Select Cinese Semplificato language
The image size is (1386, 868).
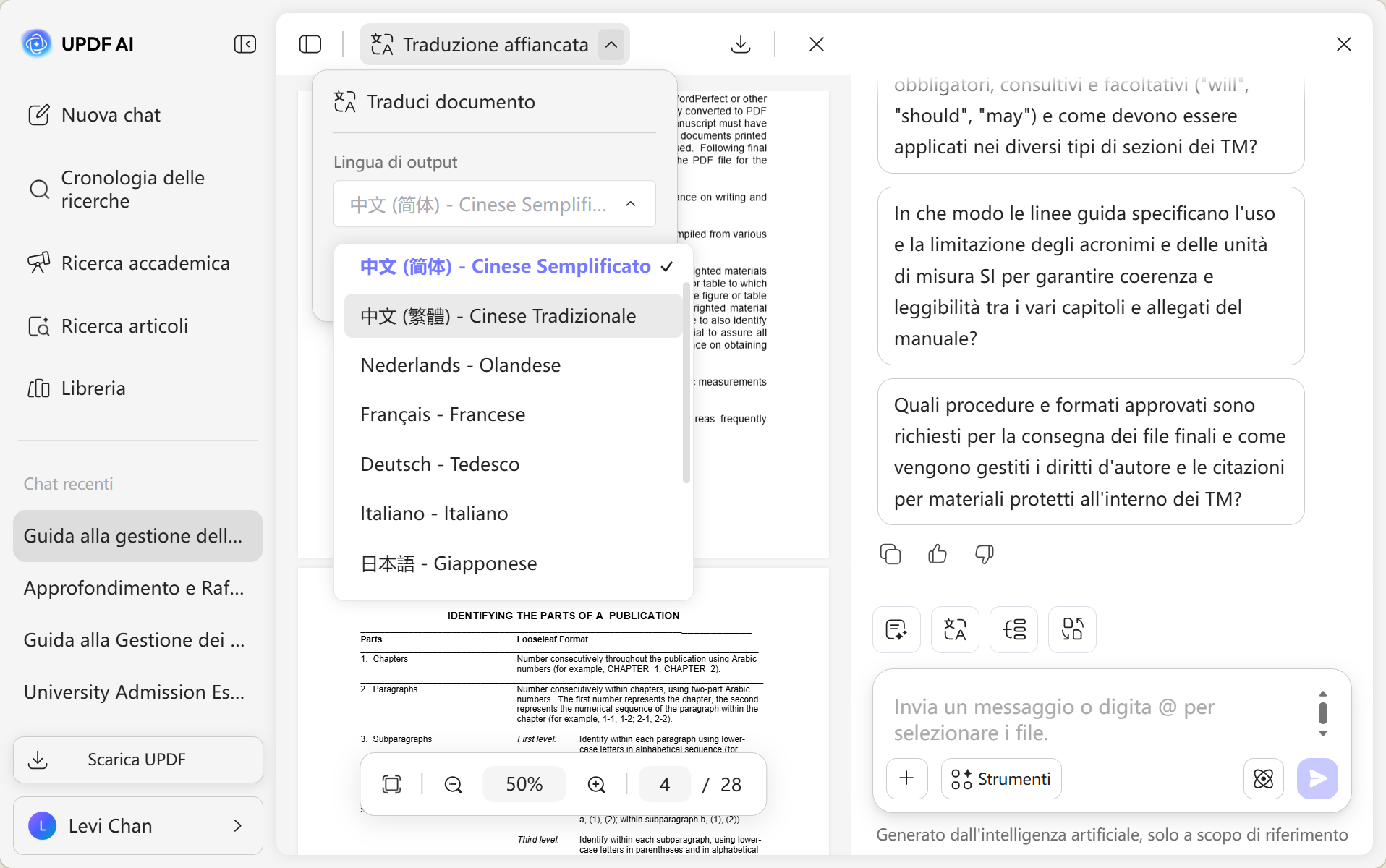tap(513, 267)
